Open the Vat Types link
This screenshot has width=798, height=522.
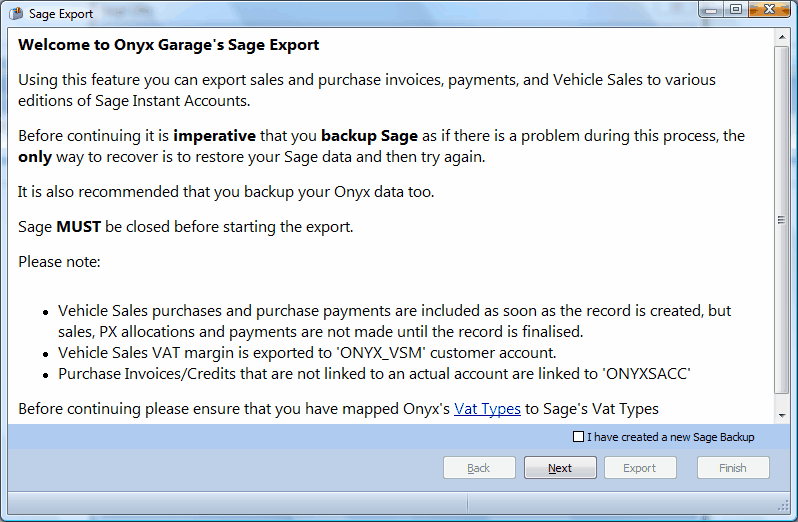487,409
